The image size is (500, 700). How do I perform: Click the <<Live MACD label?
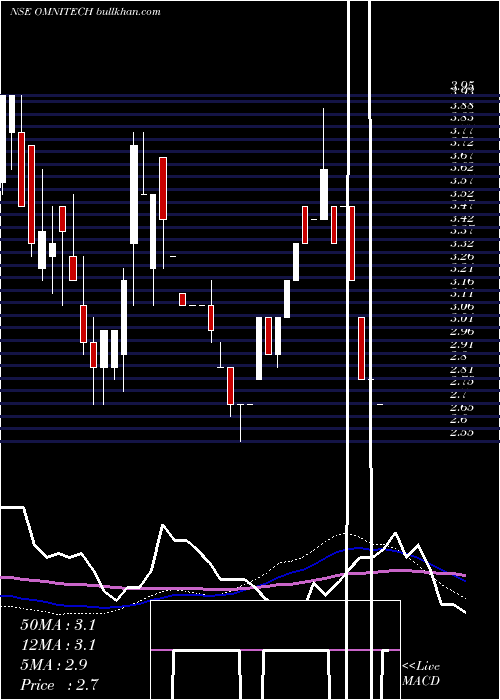click(x=421, y=674)
